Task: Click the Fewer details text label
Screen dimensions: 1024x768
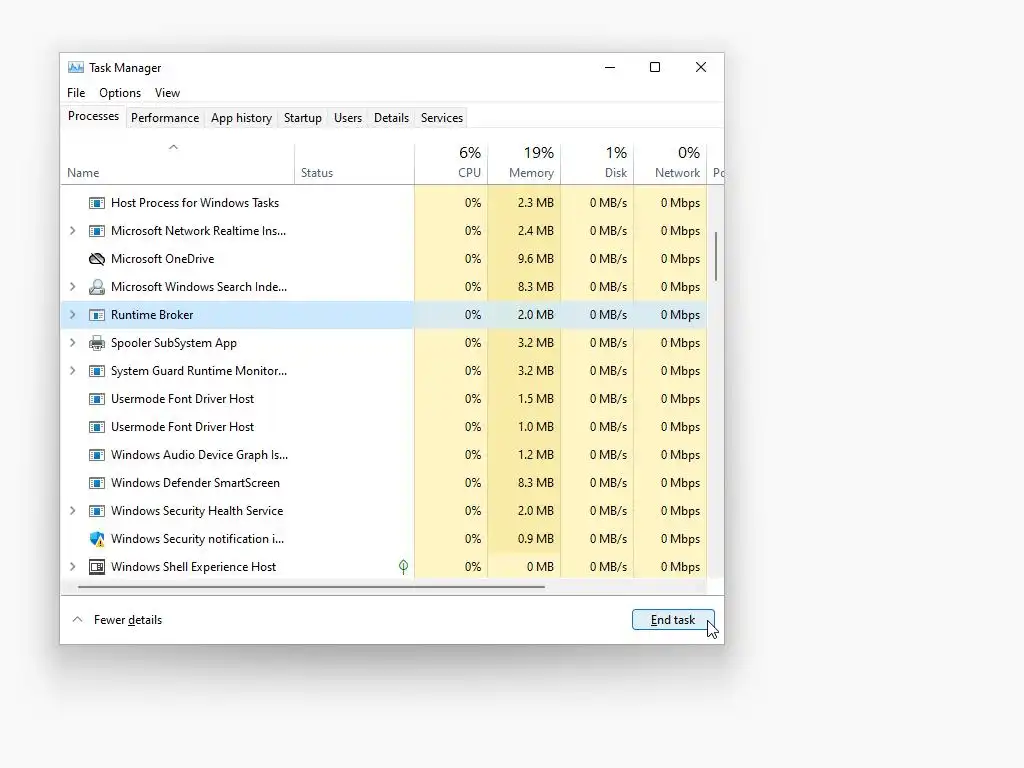Action: [x=128, y=620]
